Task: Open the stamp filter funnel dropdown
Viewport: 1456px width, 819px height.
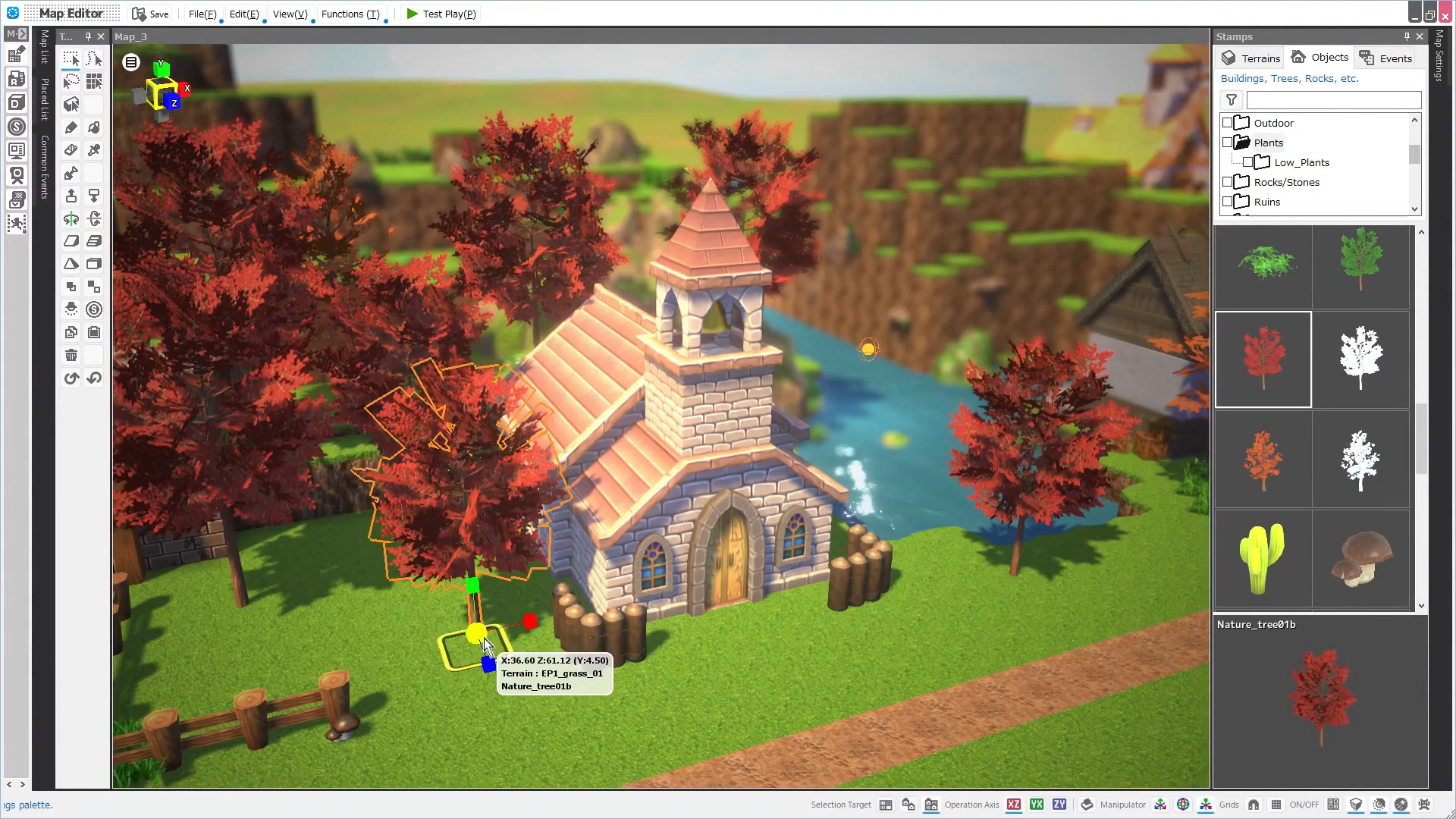Action: click(1231, 99)
